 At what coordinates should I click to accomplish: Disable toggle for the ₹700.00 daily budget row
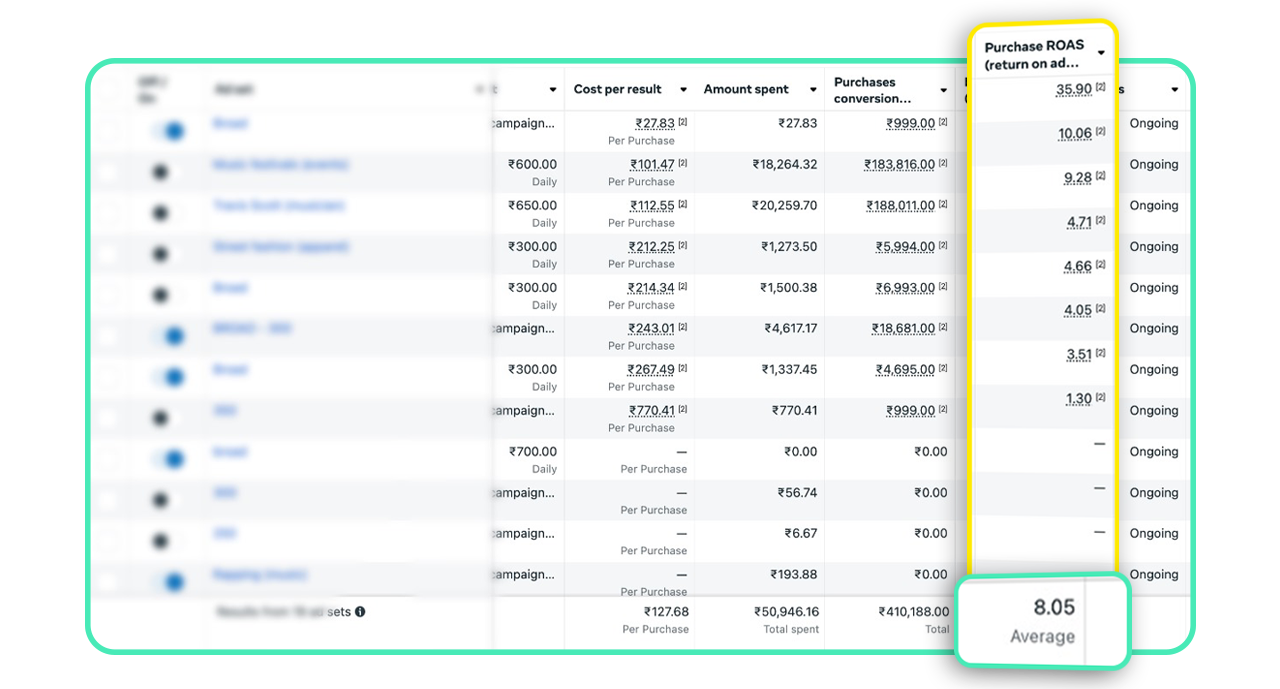pos(169,459)
